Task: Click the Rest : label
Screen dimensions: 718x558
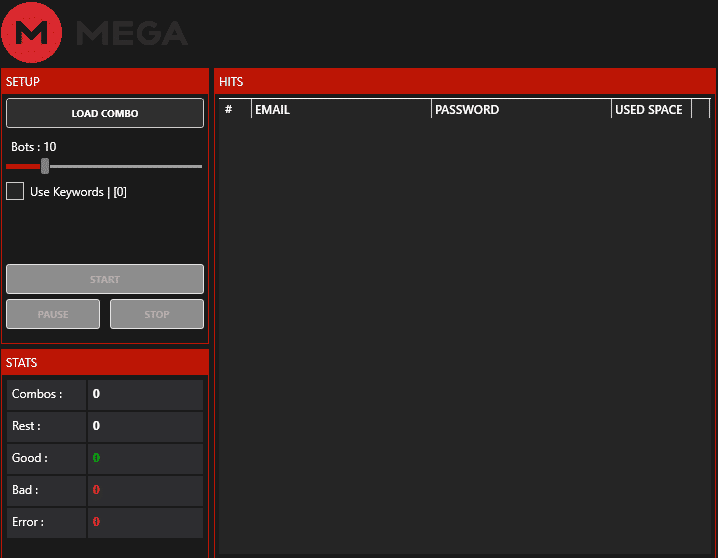Action: pyautogui.click(x=26, y=426)
